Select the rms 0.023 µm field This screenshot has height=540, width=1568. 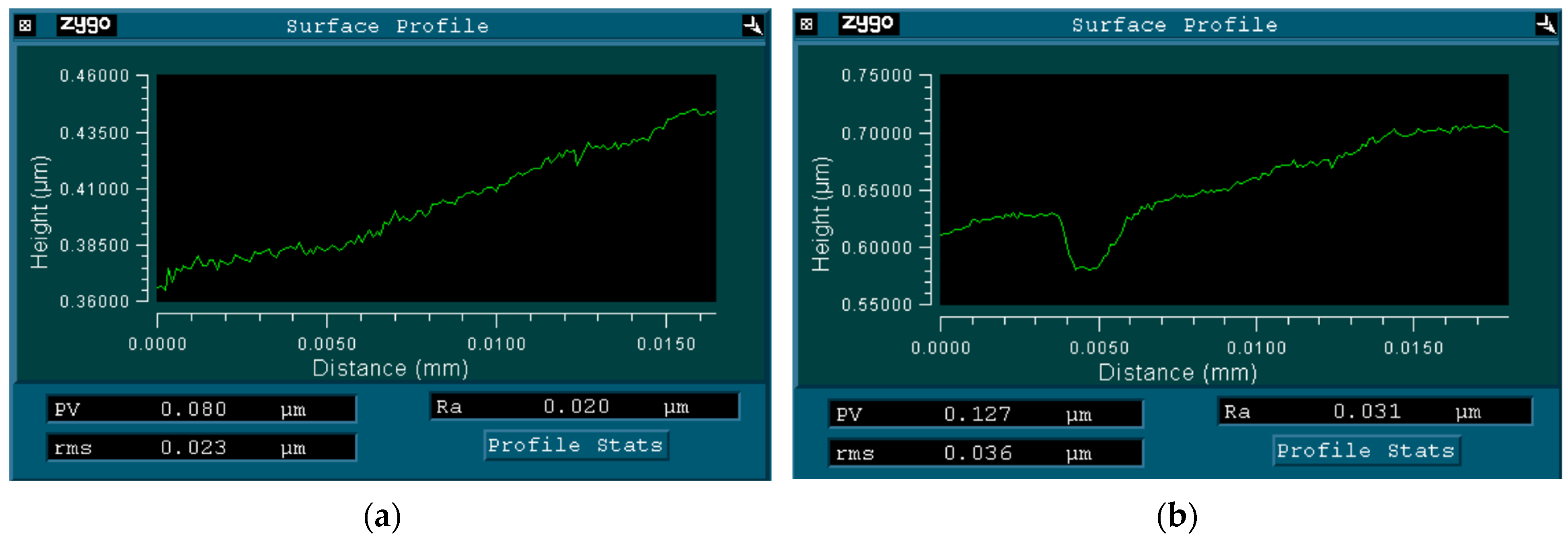click(x=201, y=448)
